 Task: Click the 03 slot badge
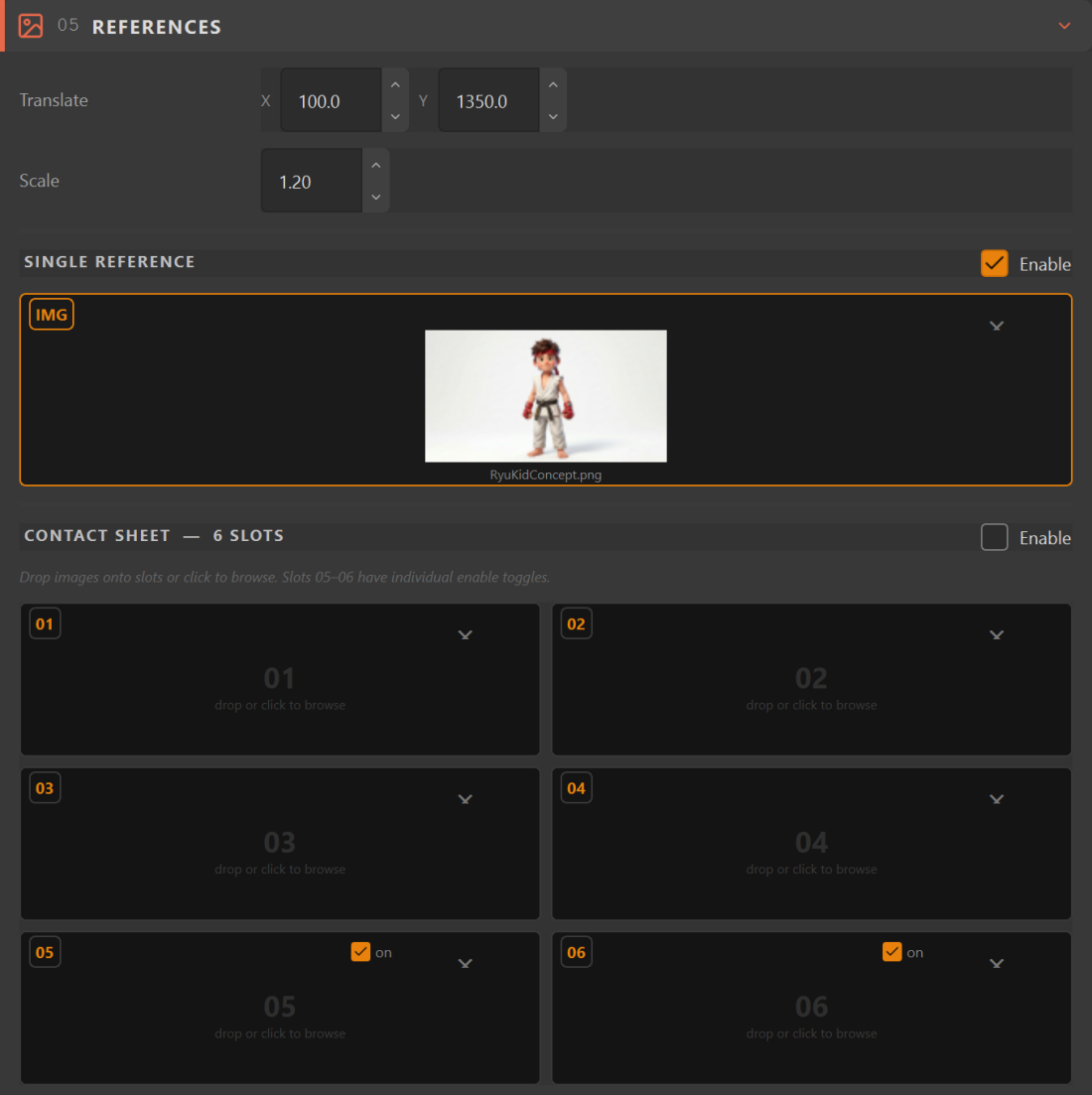[45, 787]
